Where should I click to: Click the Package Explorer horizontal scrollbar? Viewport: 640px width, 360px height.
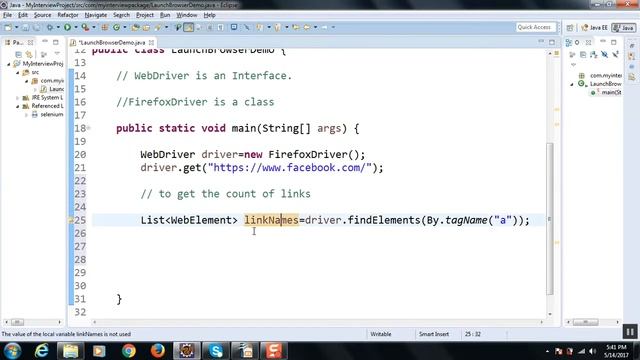point(17,322)
